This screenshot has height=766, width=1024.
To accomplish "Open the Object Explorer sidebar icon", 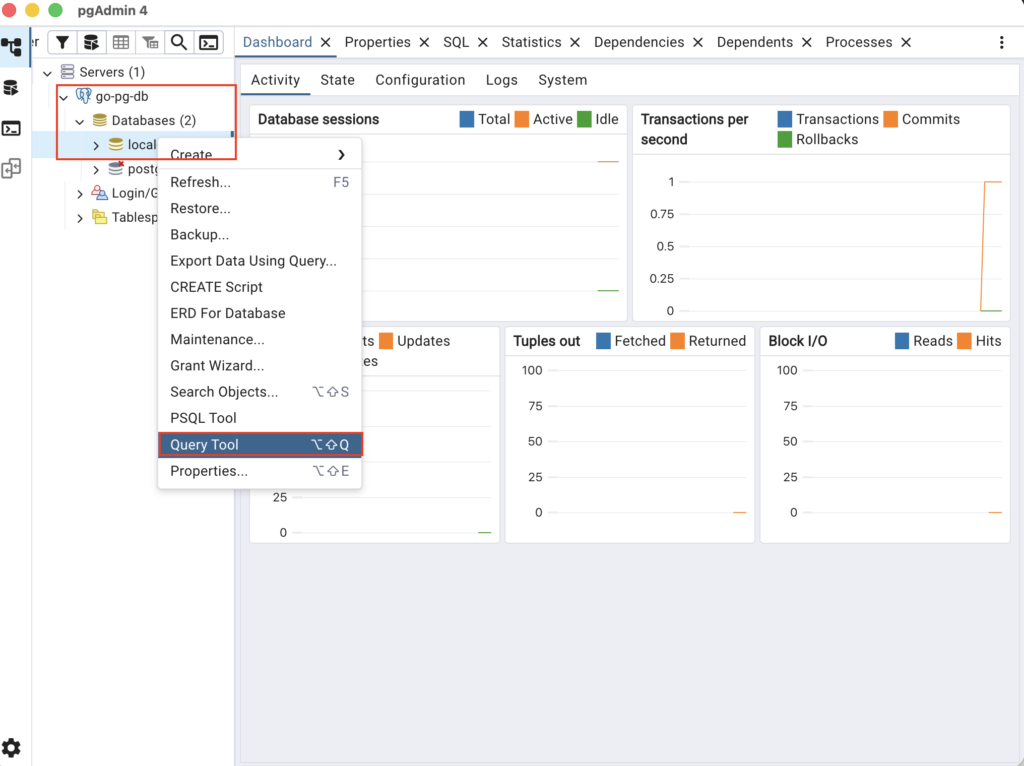I will (11, 46).
